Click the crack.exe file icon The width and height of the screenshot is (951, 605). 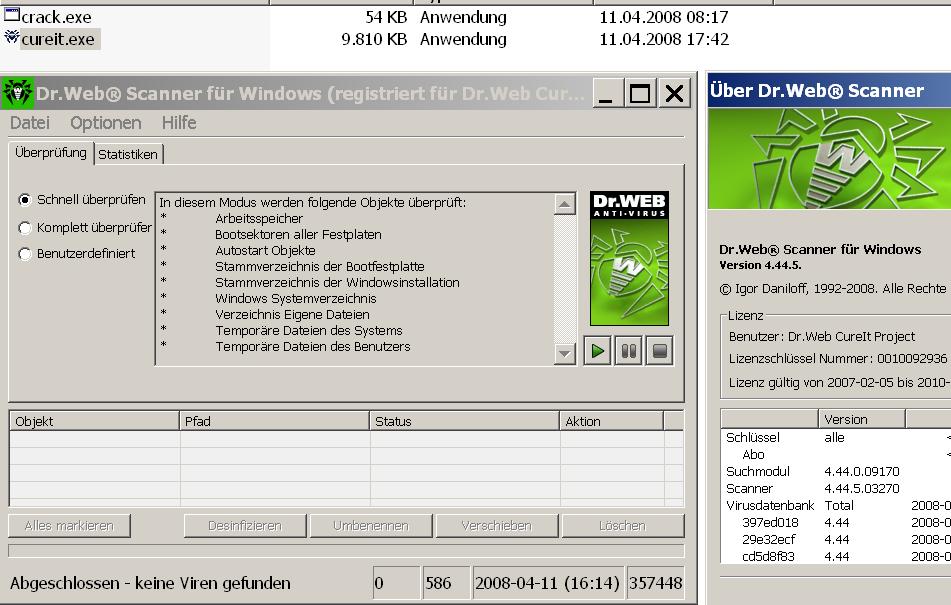pos(12,15)
